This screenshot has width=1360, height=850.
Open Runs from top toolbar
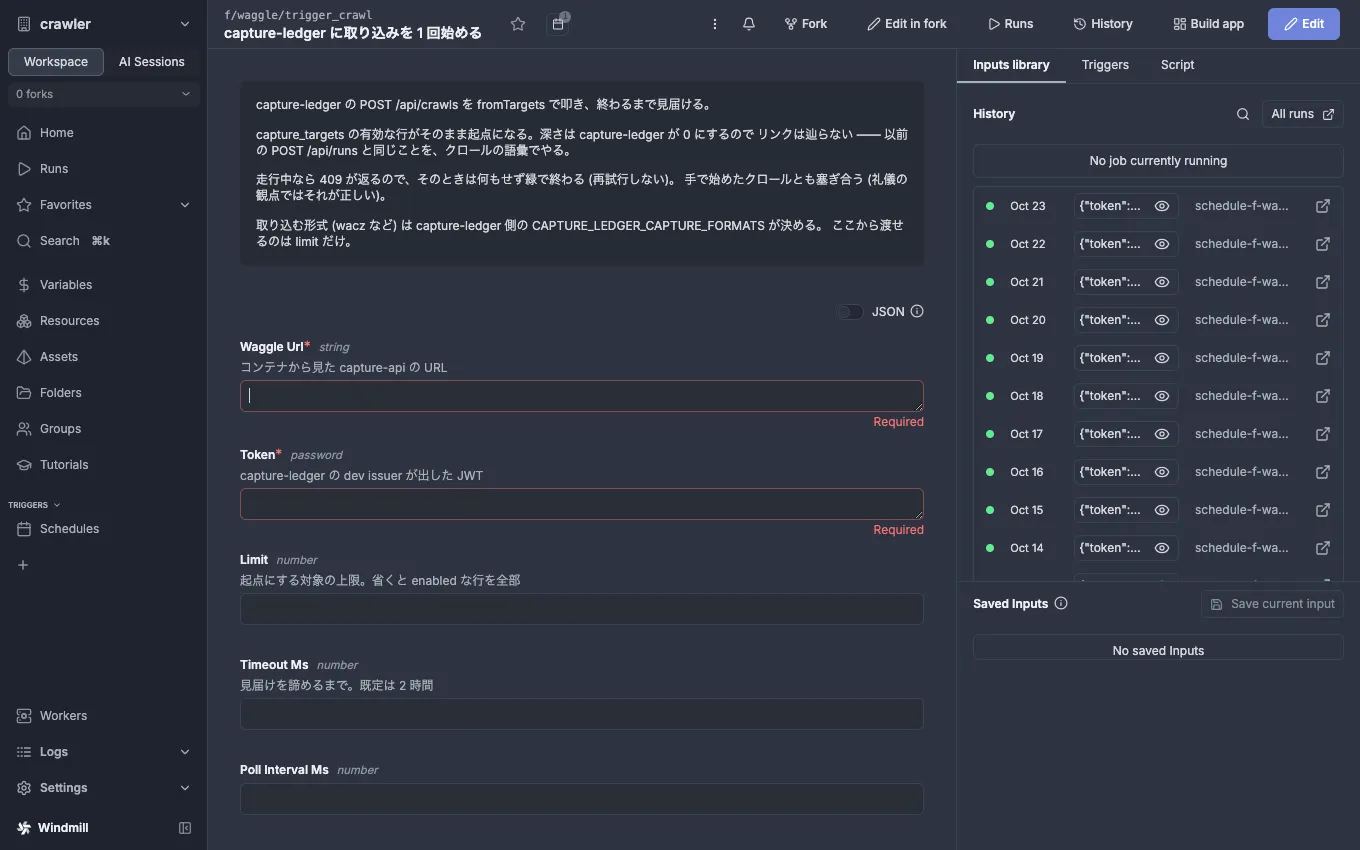click(x=1011, y=24)
